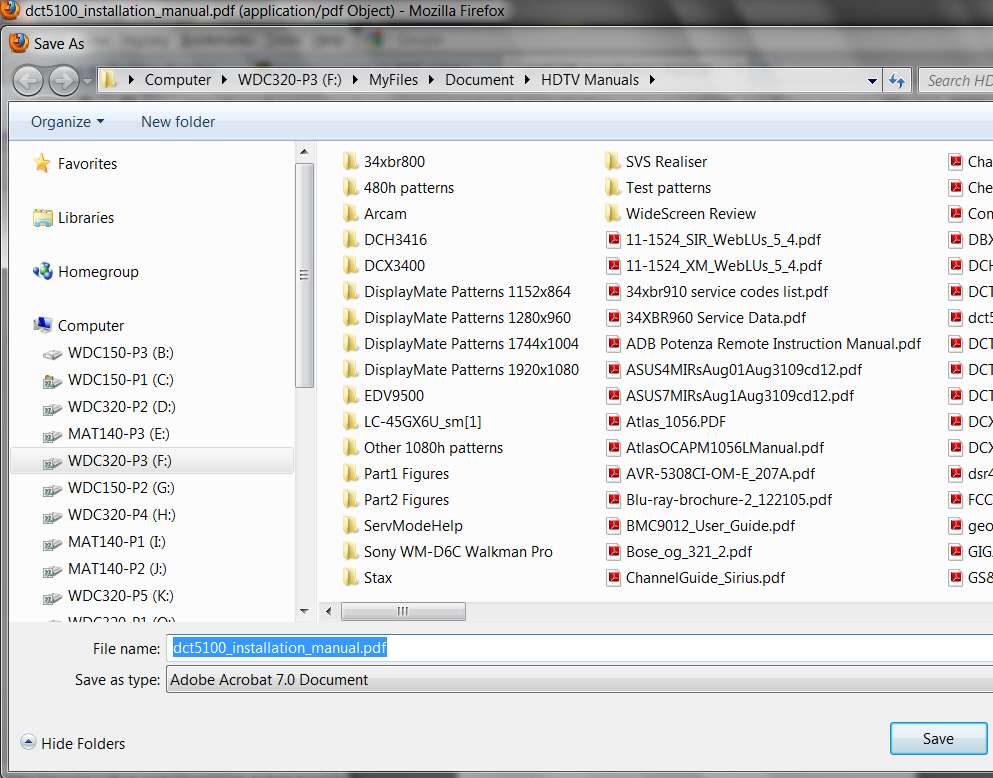This screenshot has width=993, height=778.
Task: Select the SVS Realiser folder icon
Action: coord(612,161)
